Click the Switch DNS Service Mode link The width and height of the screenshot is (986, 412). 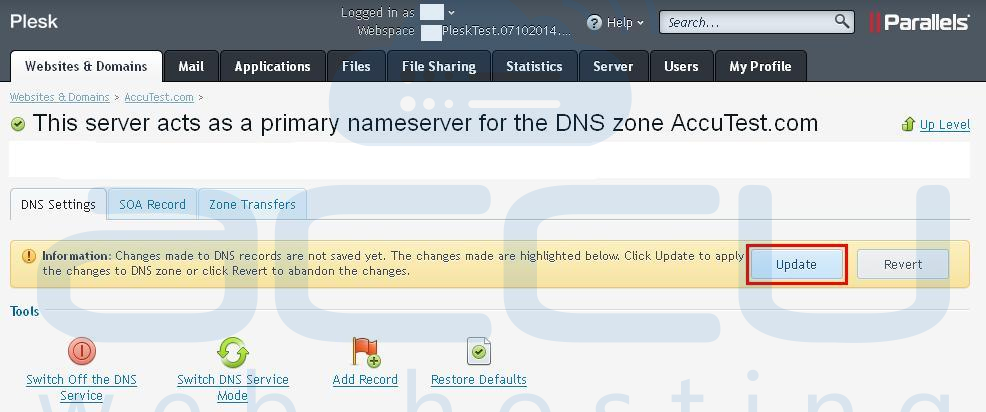pos(233,387)
